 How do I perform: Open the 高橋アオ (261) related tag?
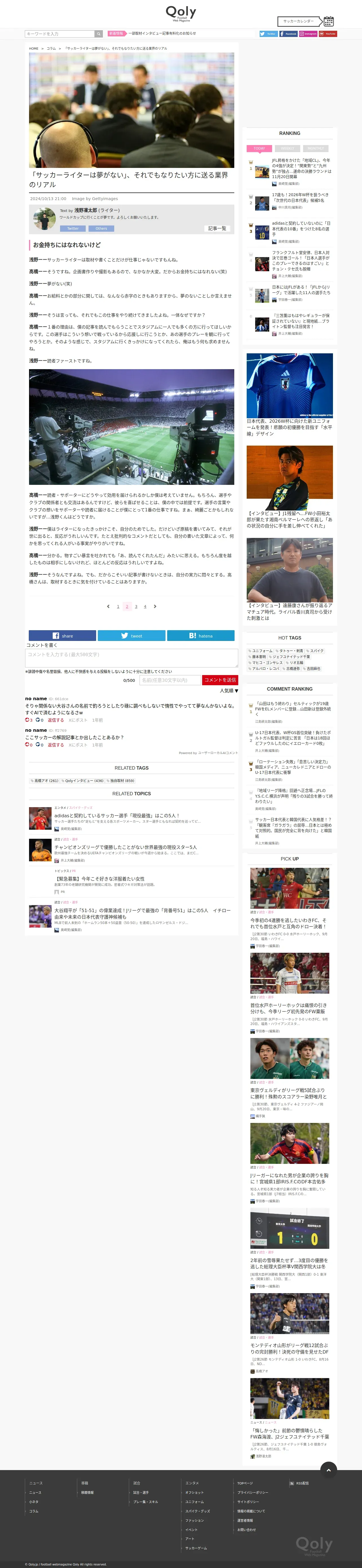[45, 780]
